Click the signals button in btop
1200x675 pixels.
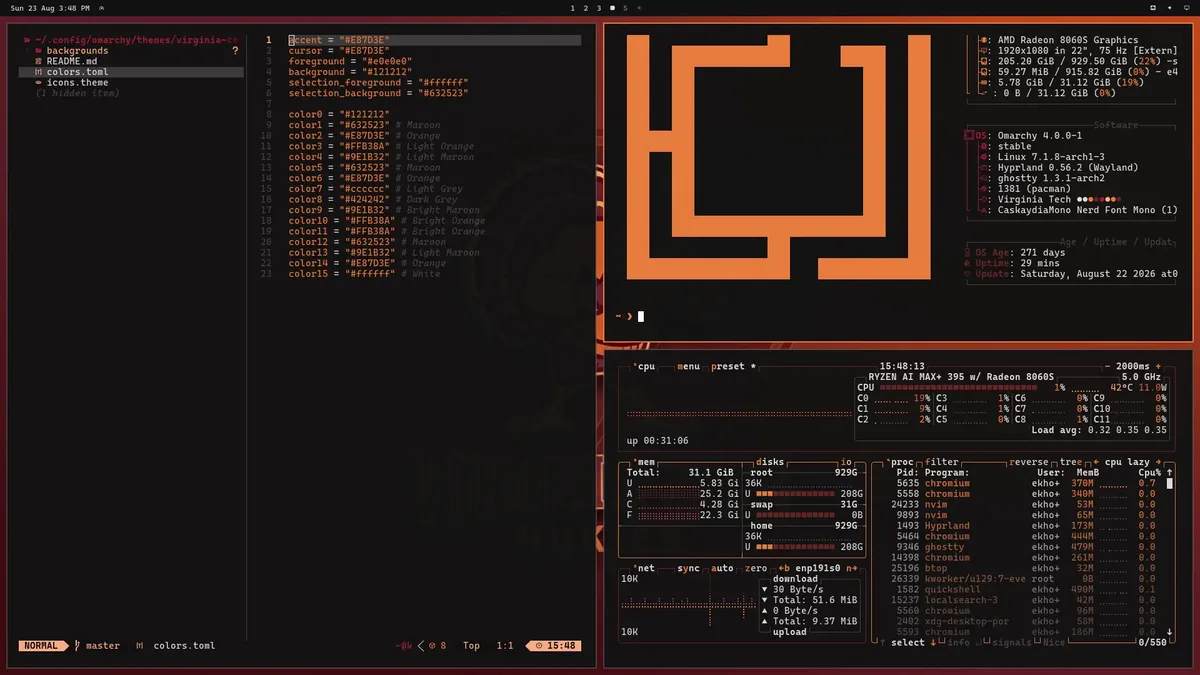[x=1012, y=642]
